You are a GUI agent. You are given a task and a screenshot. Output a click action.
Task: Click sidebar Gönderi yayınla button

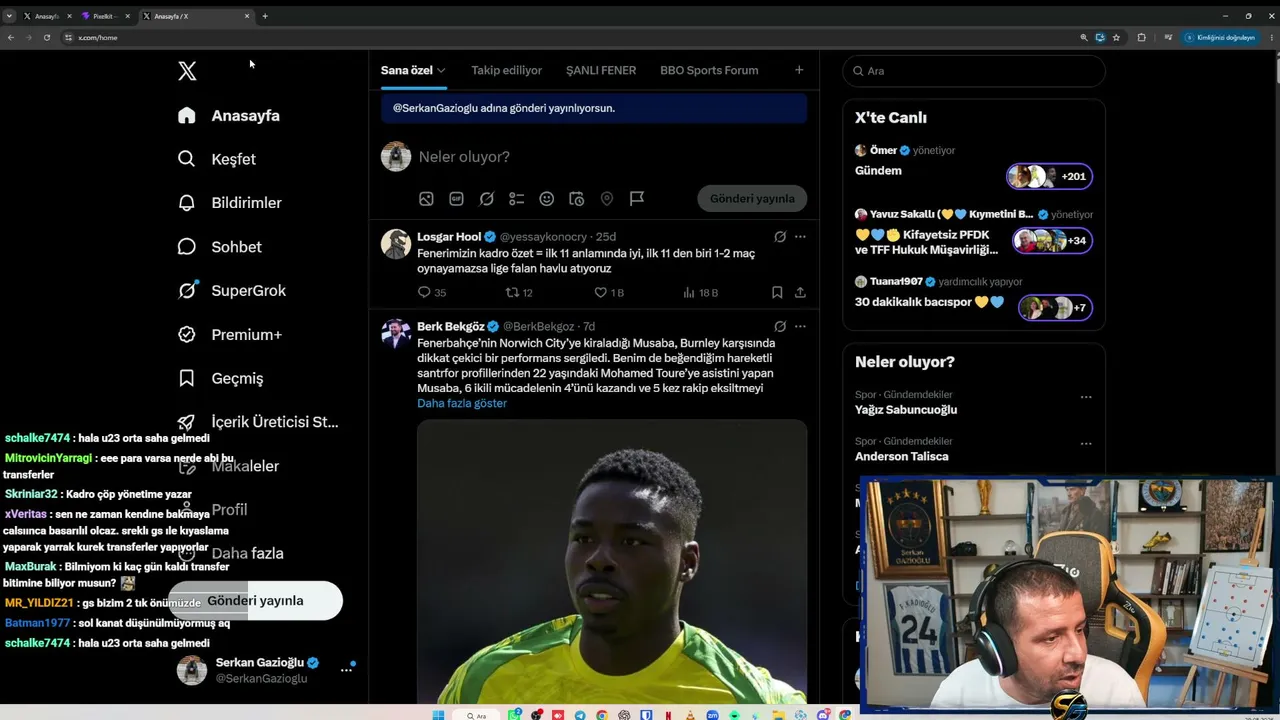255,601
